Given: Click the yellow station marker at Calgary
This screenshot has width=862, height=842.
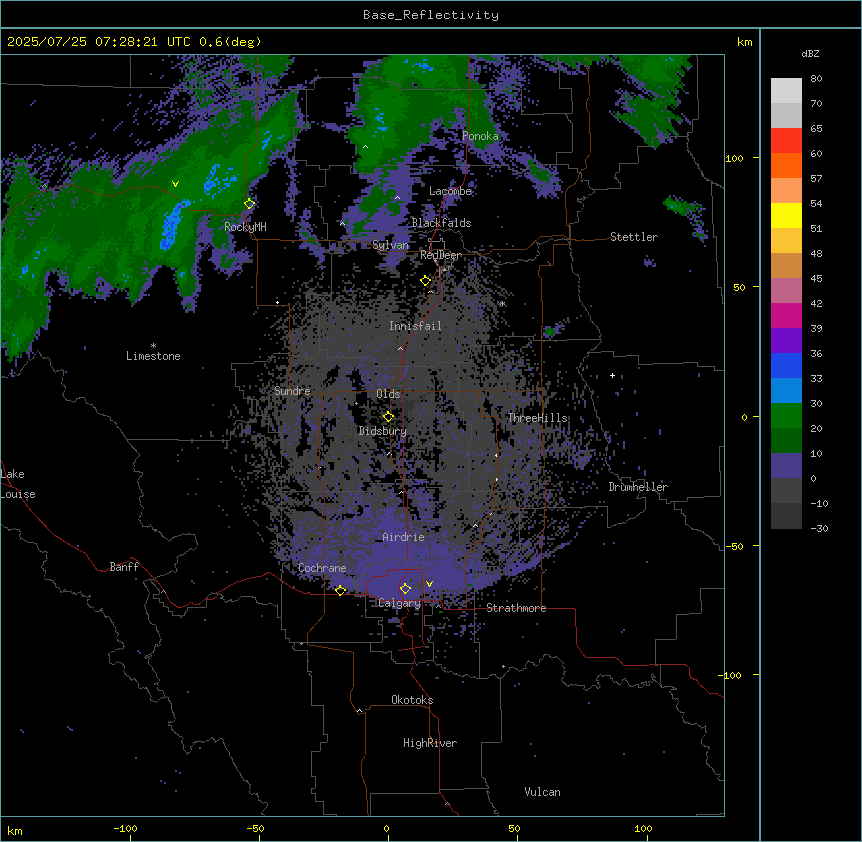Looking at the screenshot, I should point(405,589).
